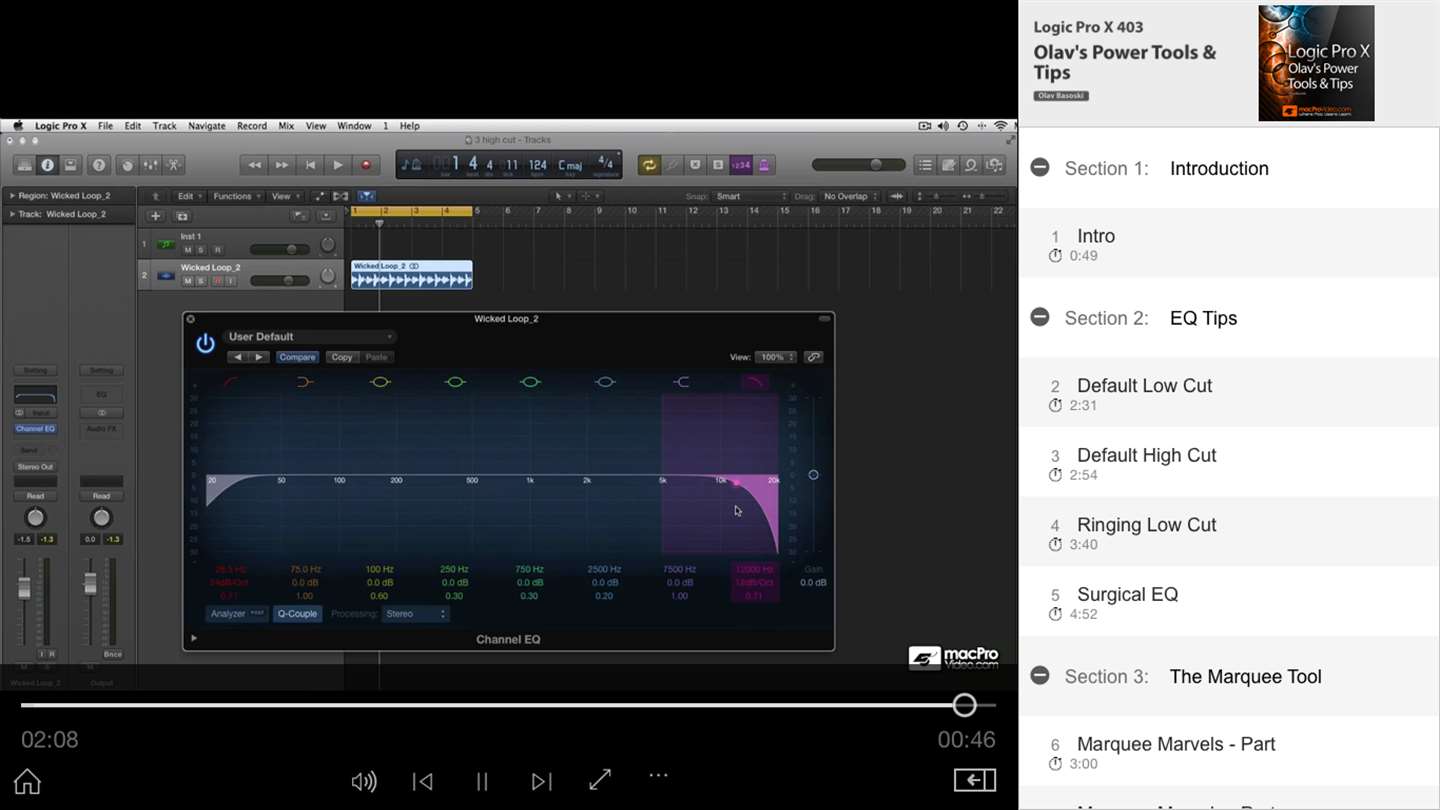Open the Mixer from Logic toolbar
Image resolution: width=1440 pixels, height=810 pixels.
pos(150,165)
